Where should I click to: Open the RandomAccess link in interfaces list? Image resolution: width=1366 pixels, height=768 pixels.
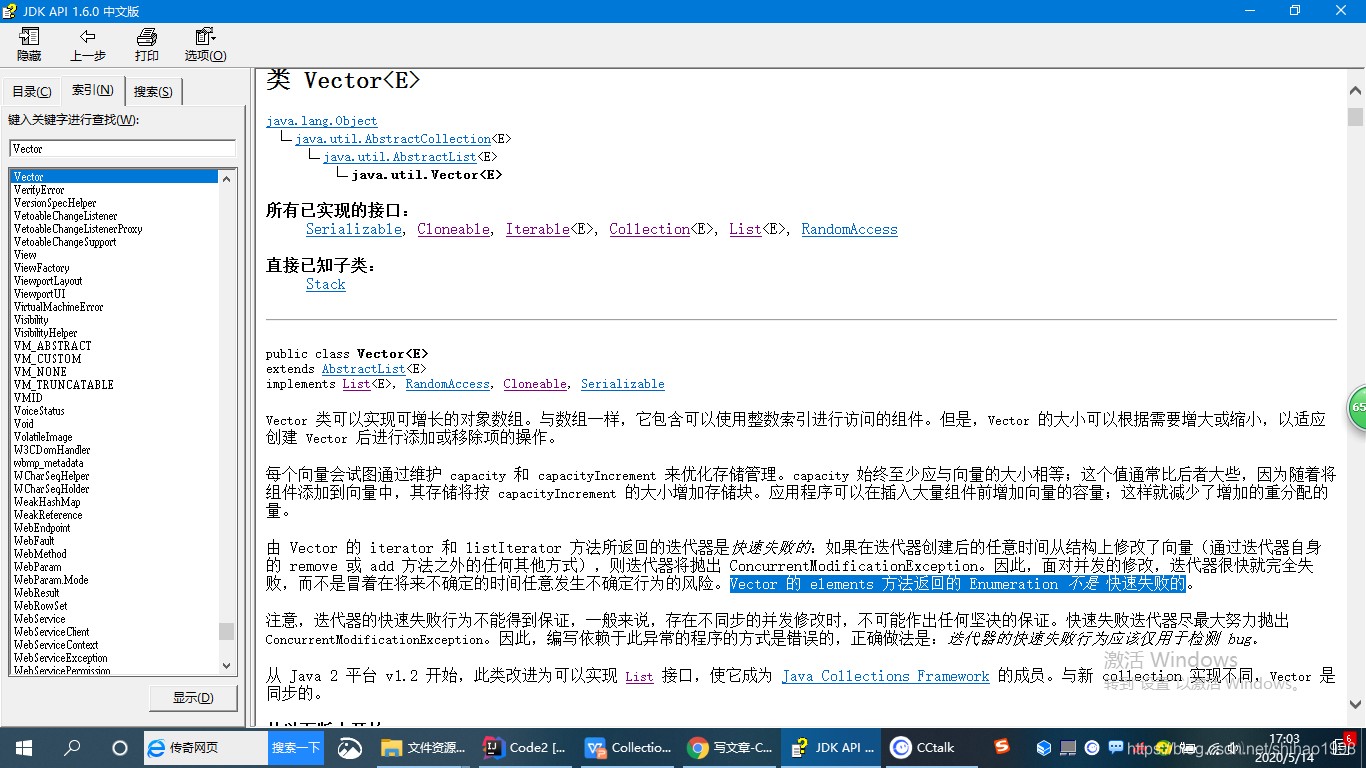[849, 229]
